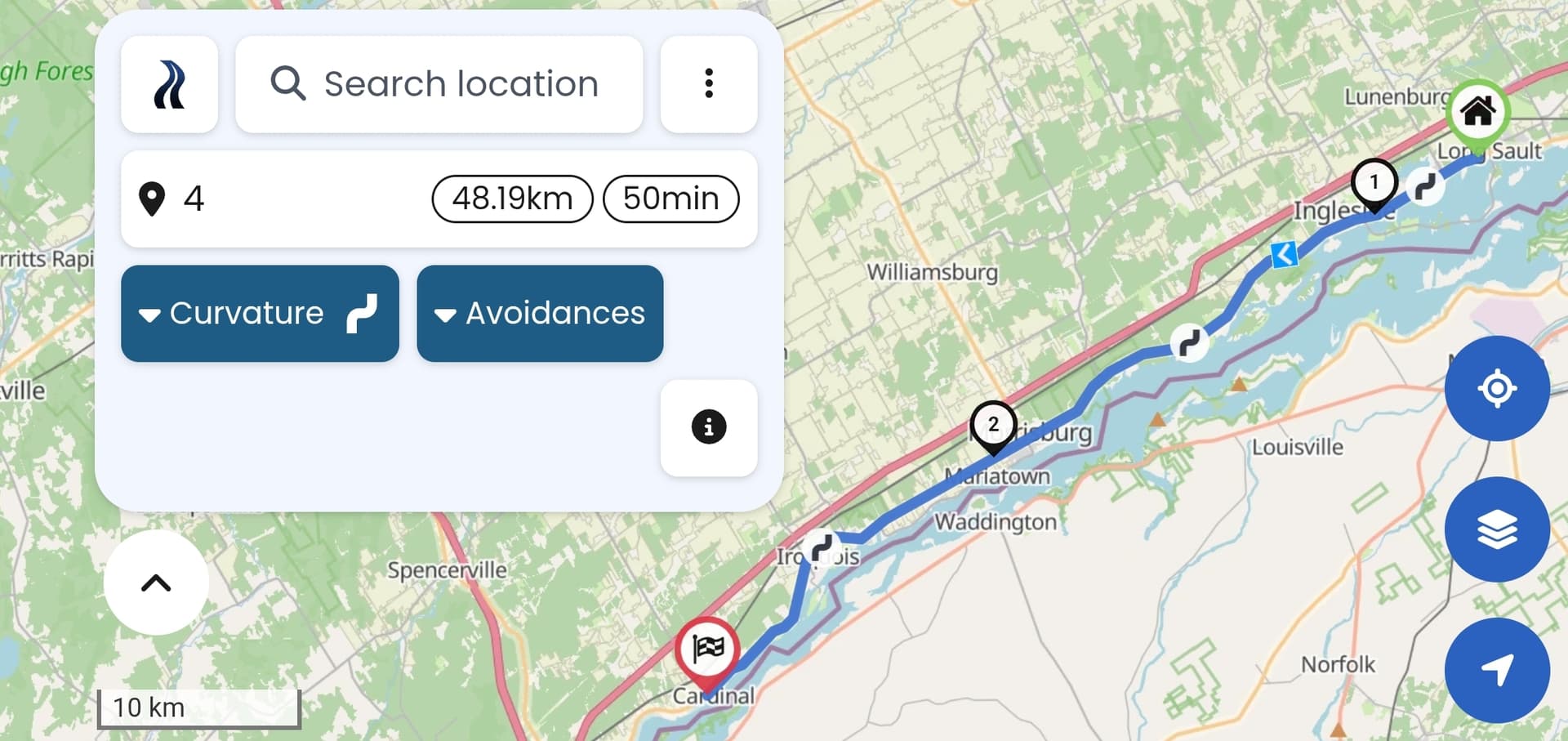The height and width of the screenshot is (741, 1568).
Task: Open the map layers selector
Action: point(1497,529)
